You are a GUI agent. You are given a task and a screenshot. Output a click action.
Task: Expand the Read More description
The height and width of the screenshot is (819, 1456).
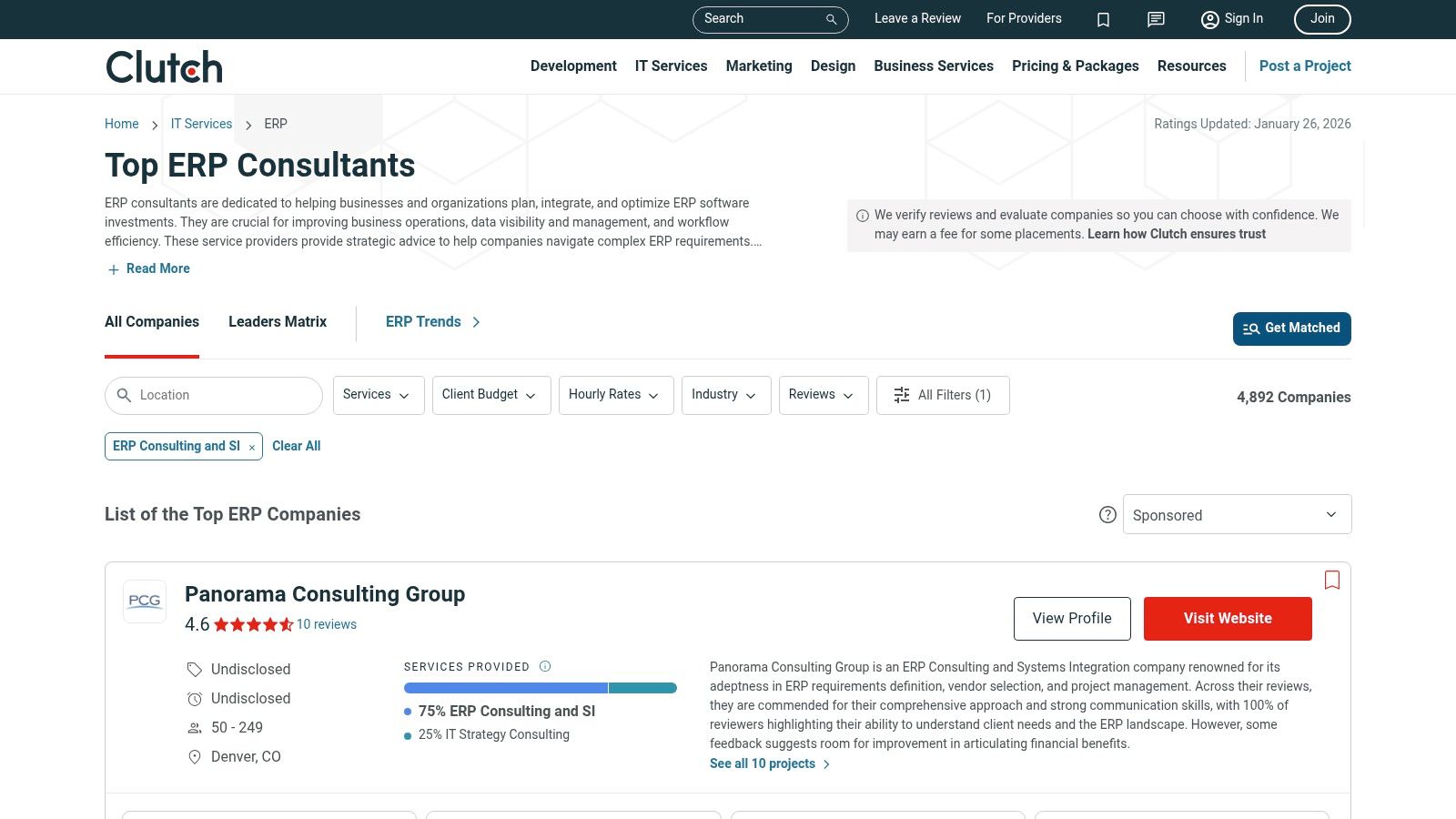[x=147, y=268]
